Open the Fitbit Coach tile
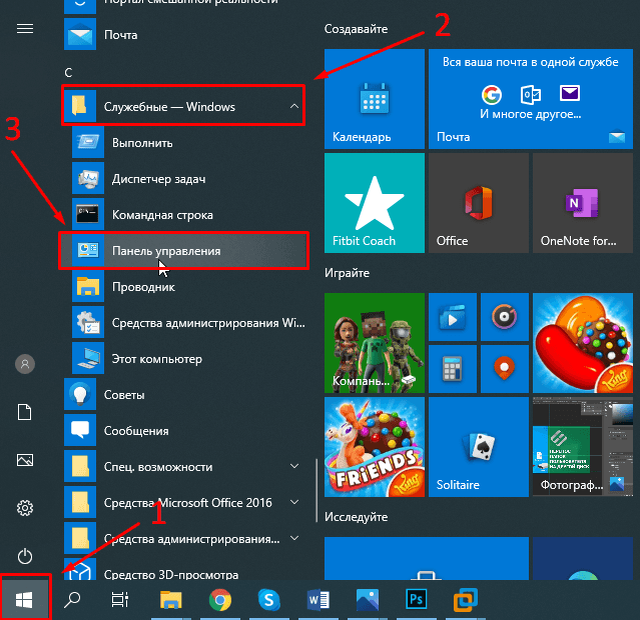 point(374,203)
